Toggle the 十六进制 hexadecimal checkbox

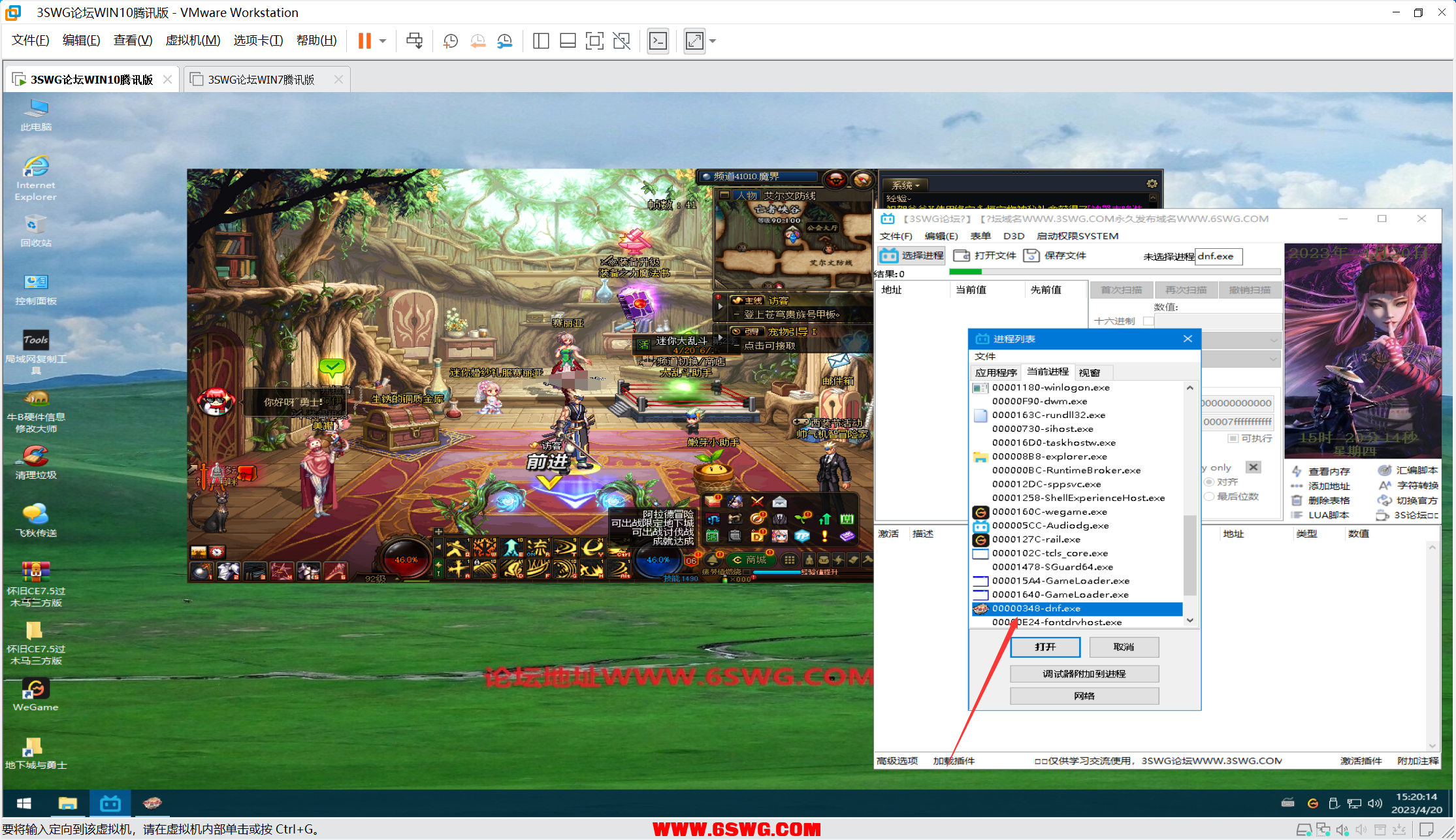1149,321
